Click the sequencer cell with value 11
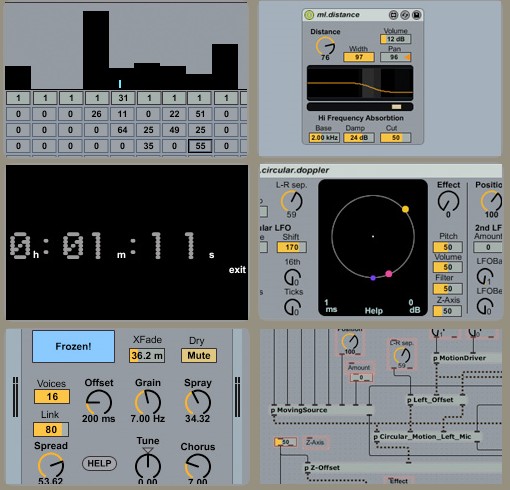Viewport: 510px width, 490px height. (x=122, y=114)
